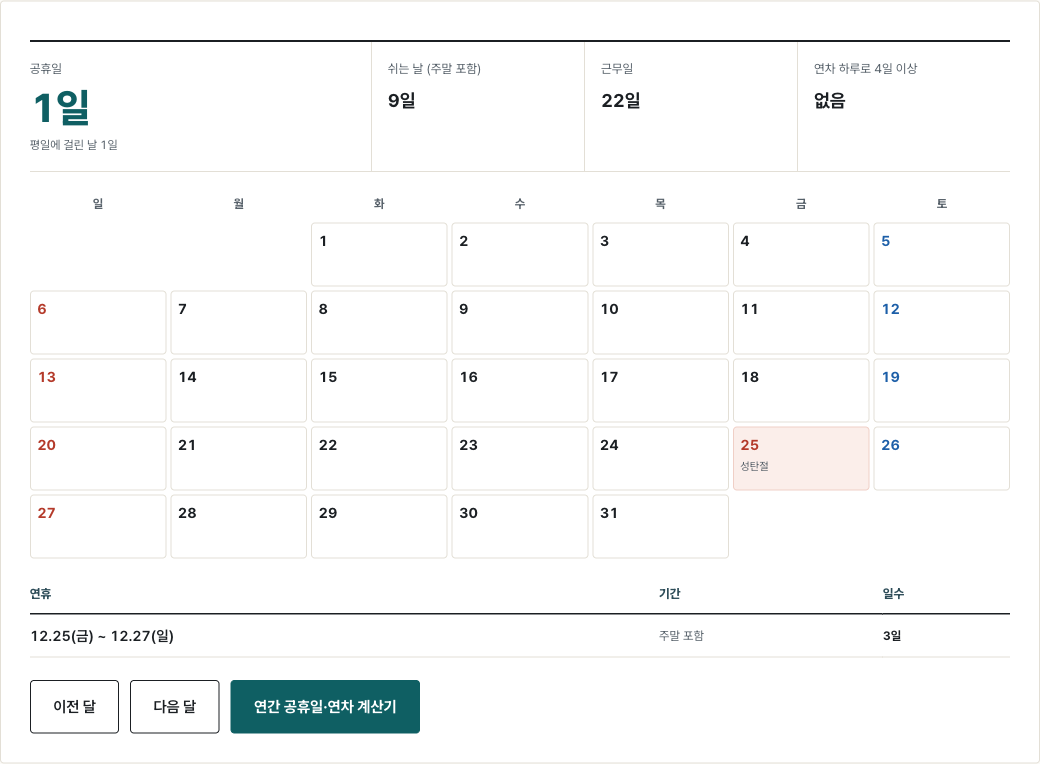Select calendar day 8

click(379, 322)
